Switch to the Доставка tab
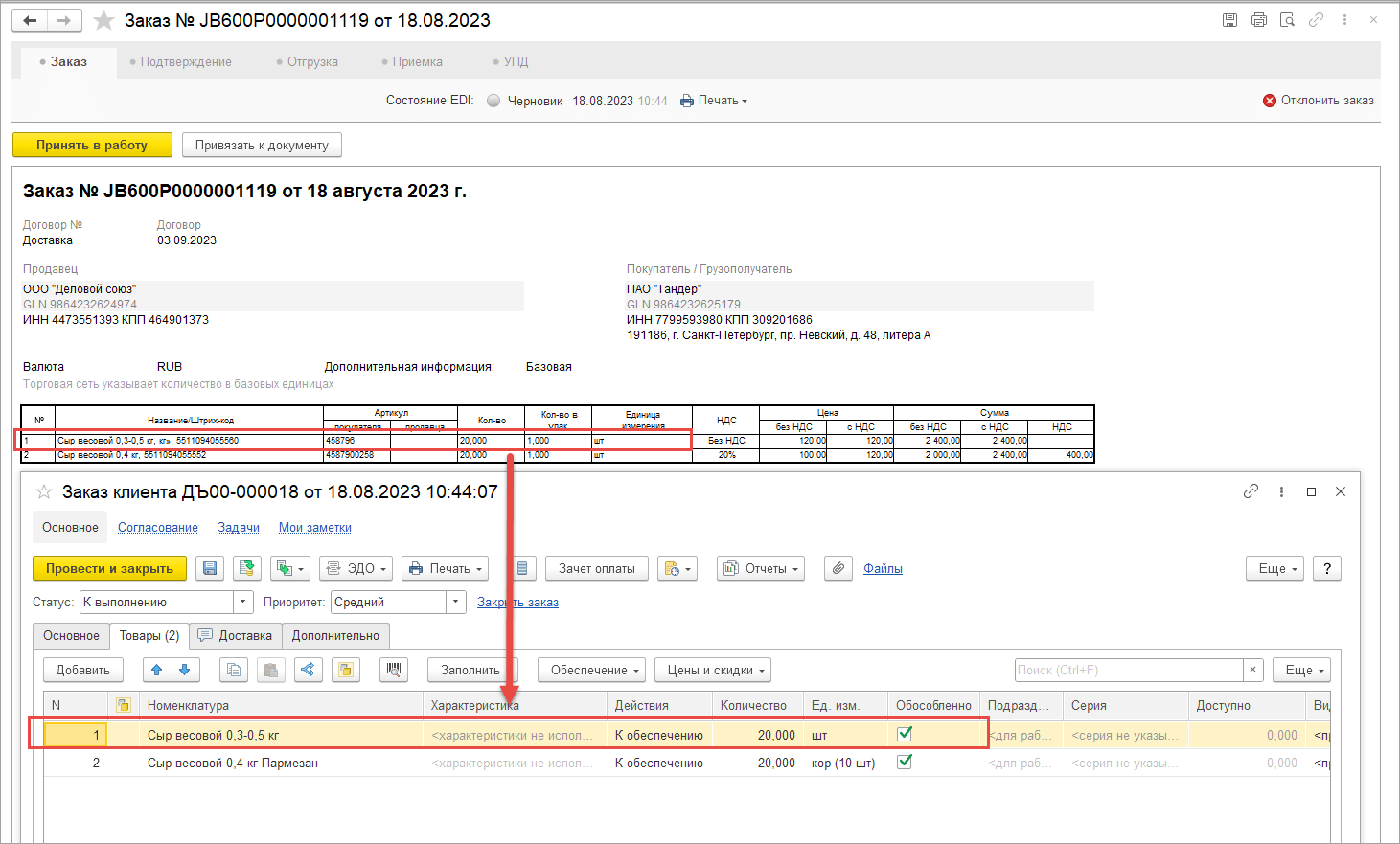 pos(236,635)
